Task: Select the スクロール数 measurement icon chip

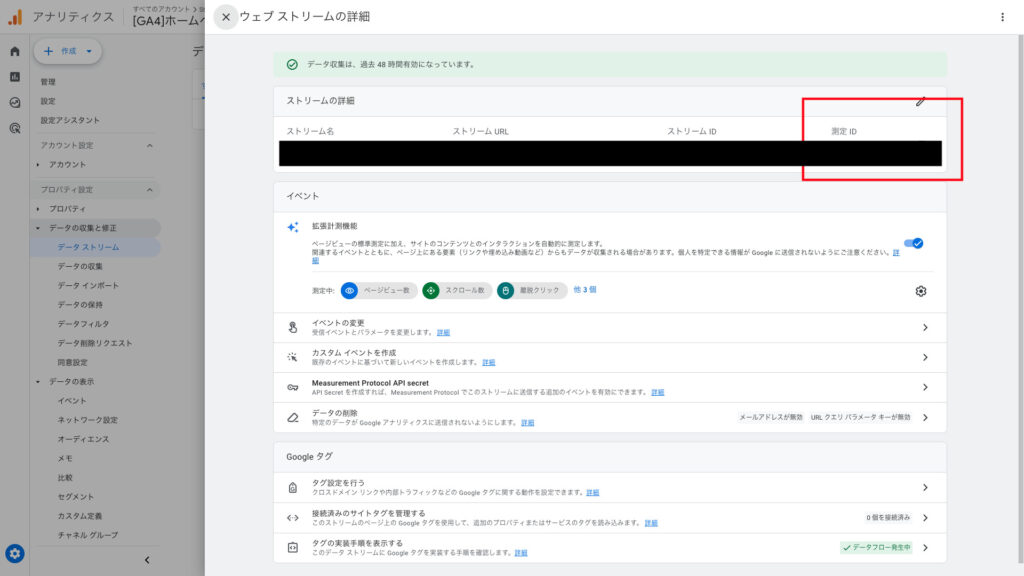Action: point(432,292)
